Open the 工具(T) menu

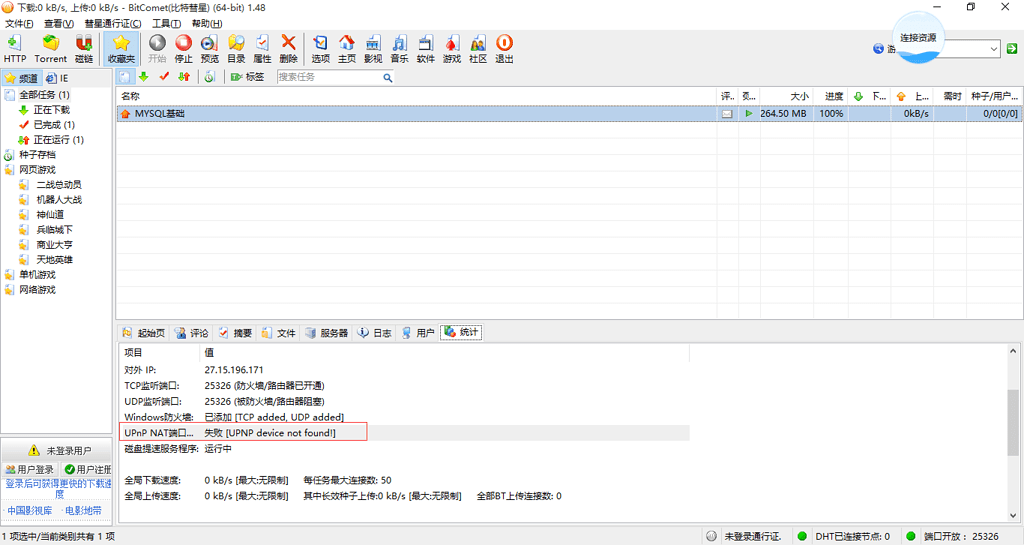[x=166, y=23]
